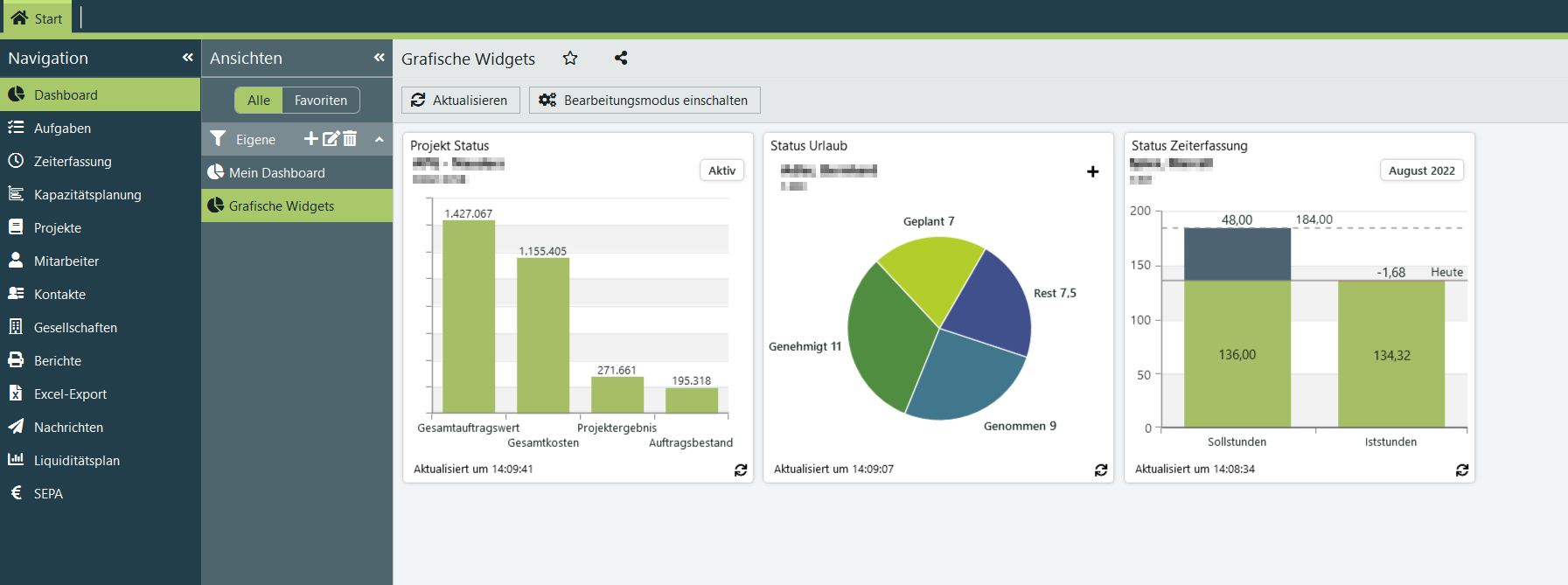The image size is (1568, 585).
Task: Refresh the Status Zeiterfassung widget
Action: coord(1462,470)
